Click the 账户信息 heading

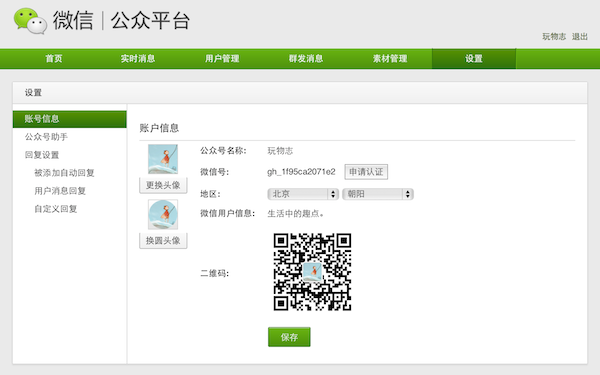159,128
